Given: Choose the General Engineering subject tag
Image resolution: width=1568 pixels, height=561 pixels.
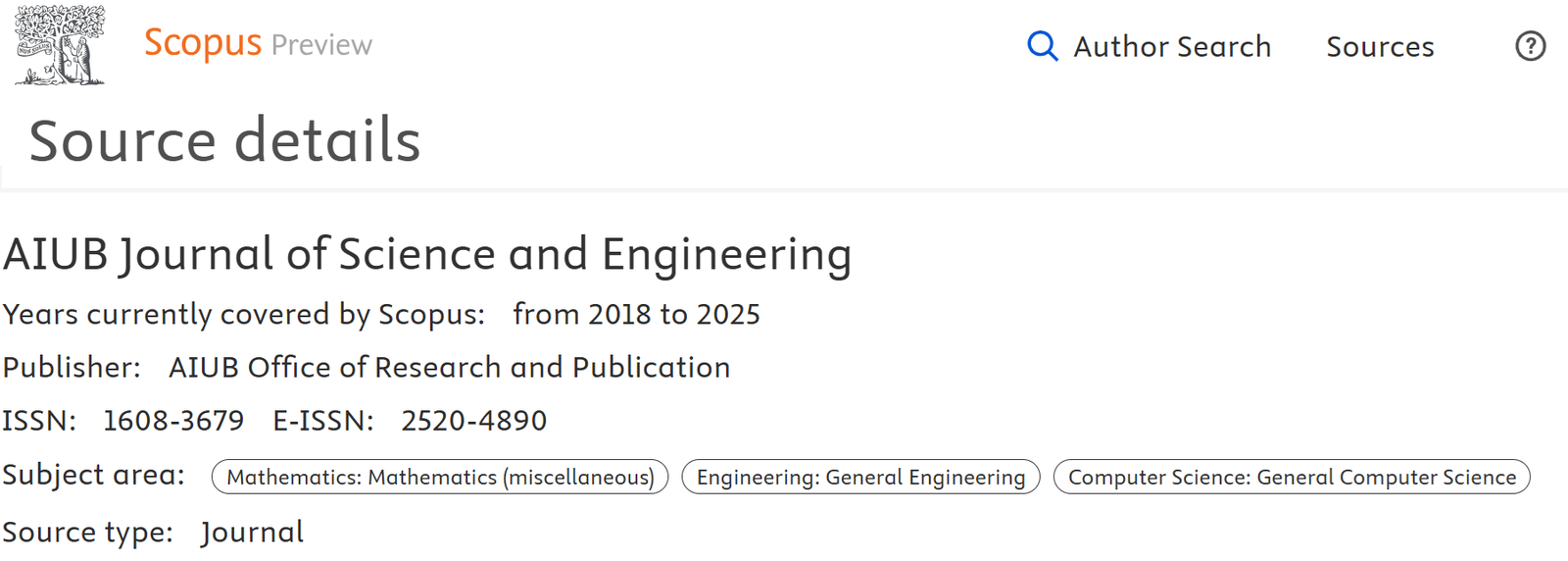Looking at the screenshot, I should click(x=860, y=477).
